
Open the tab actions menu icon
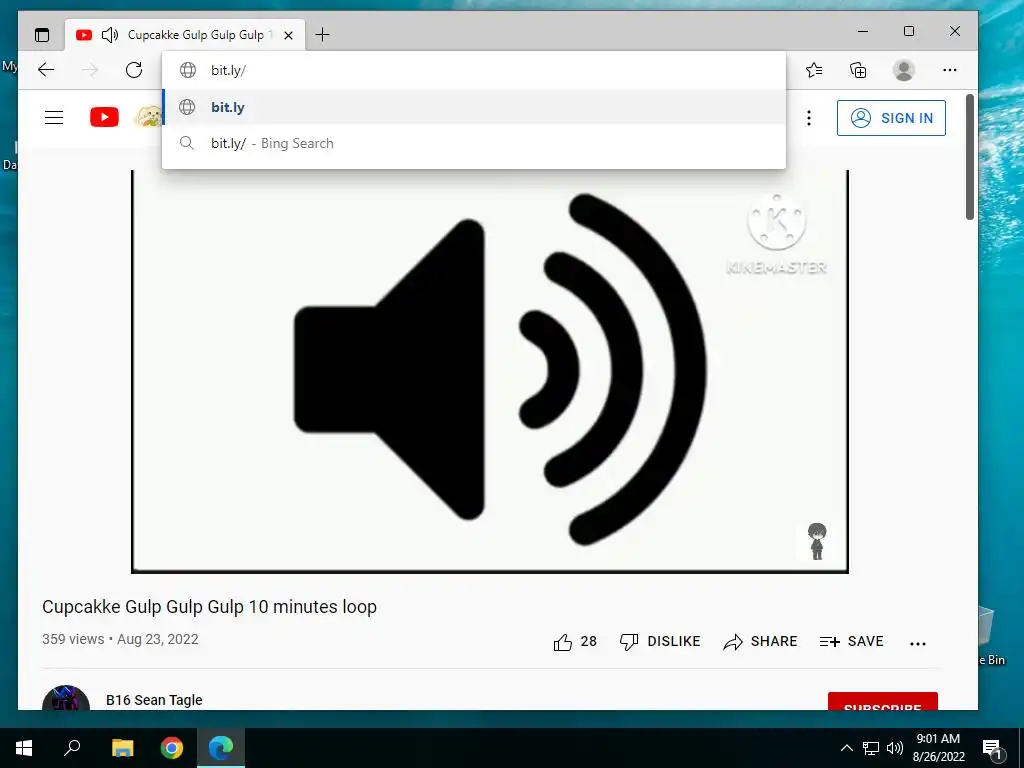click(42, 35)
